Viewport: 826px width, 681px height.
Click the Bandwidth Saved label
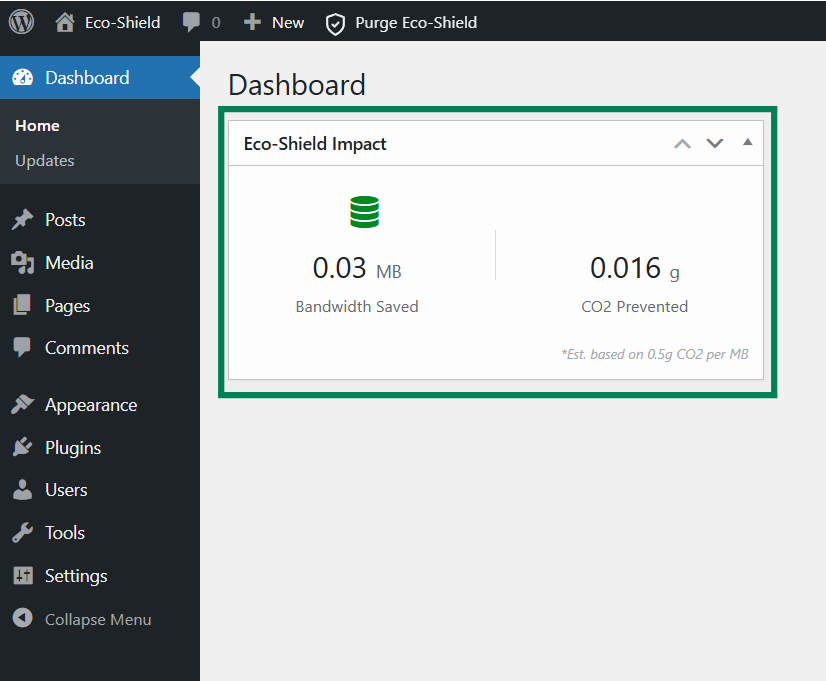[x=357, y=307]
